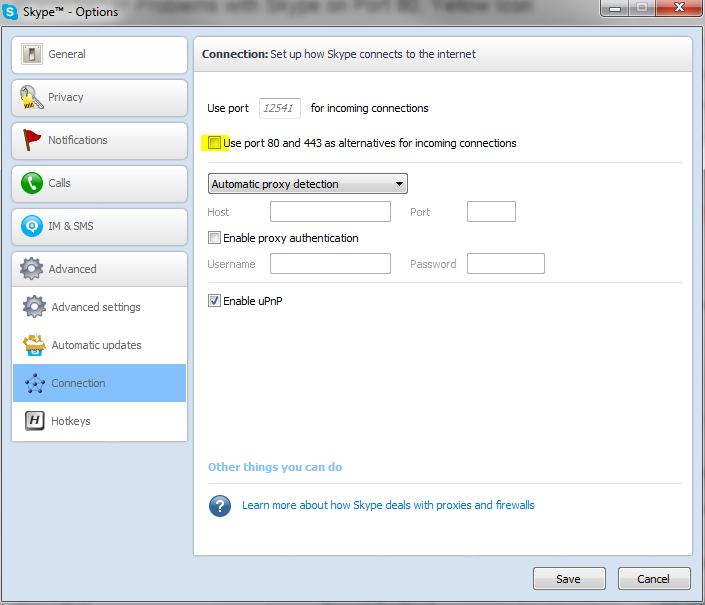Collapse the Advanced section in sidebar
This screenshot has height=605, width=705.
[99, 269]
